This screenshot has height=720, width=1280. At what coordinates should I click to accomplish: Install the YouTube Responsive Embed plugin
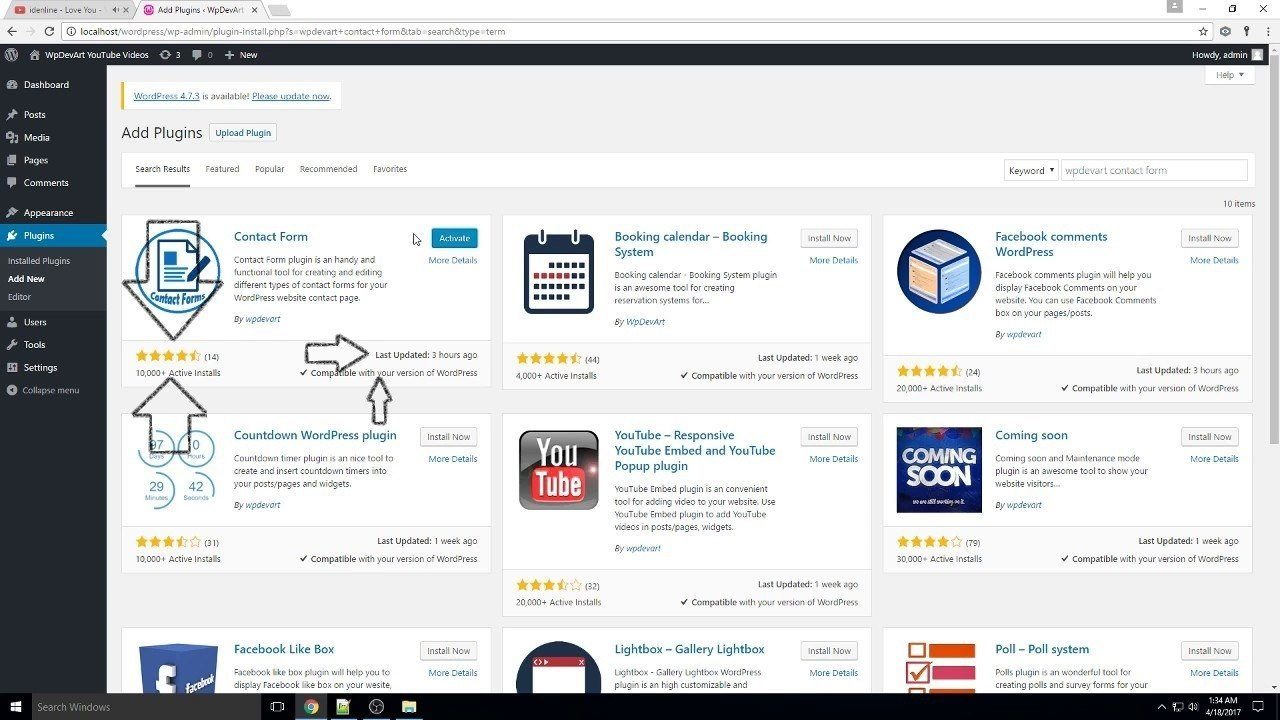[829, 437]
